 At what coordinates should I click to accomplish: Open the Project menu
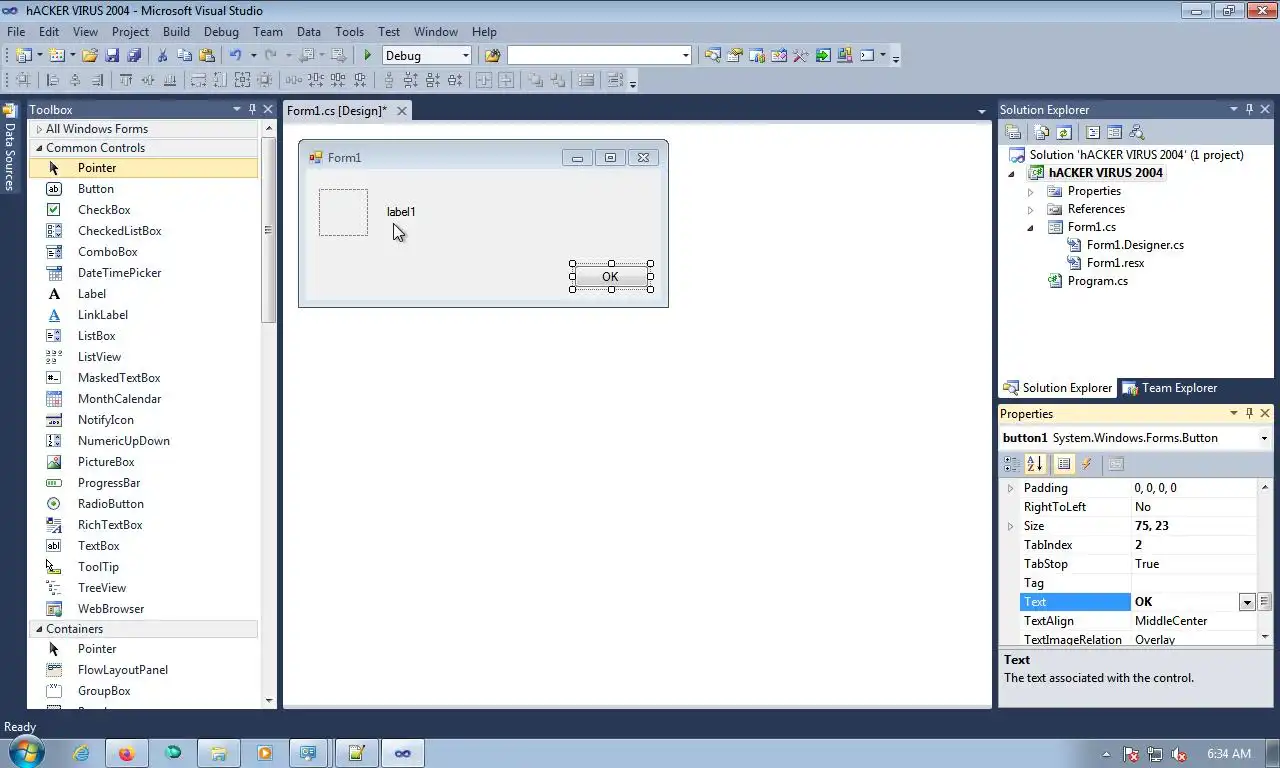click(130, 32)
